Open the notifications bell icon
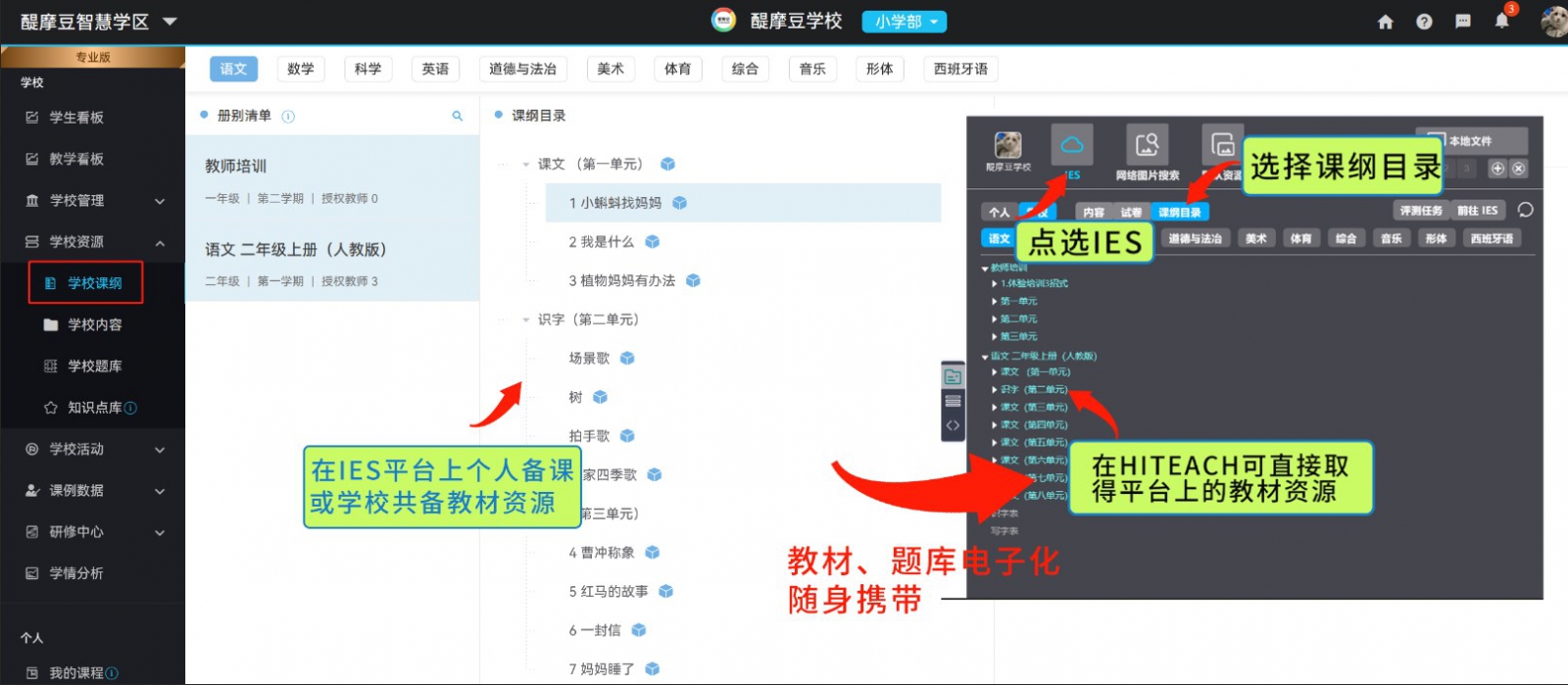 tap(1501, 21)
